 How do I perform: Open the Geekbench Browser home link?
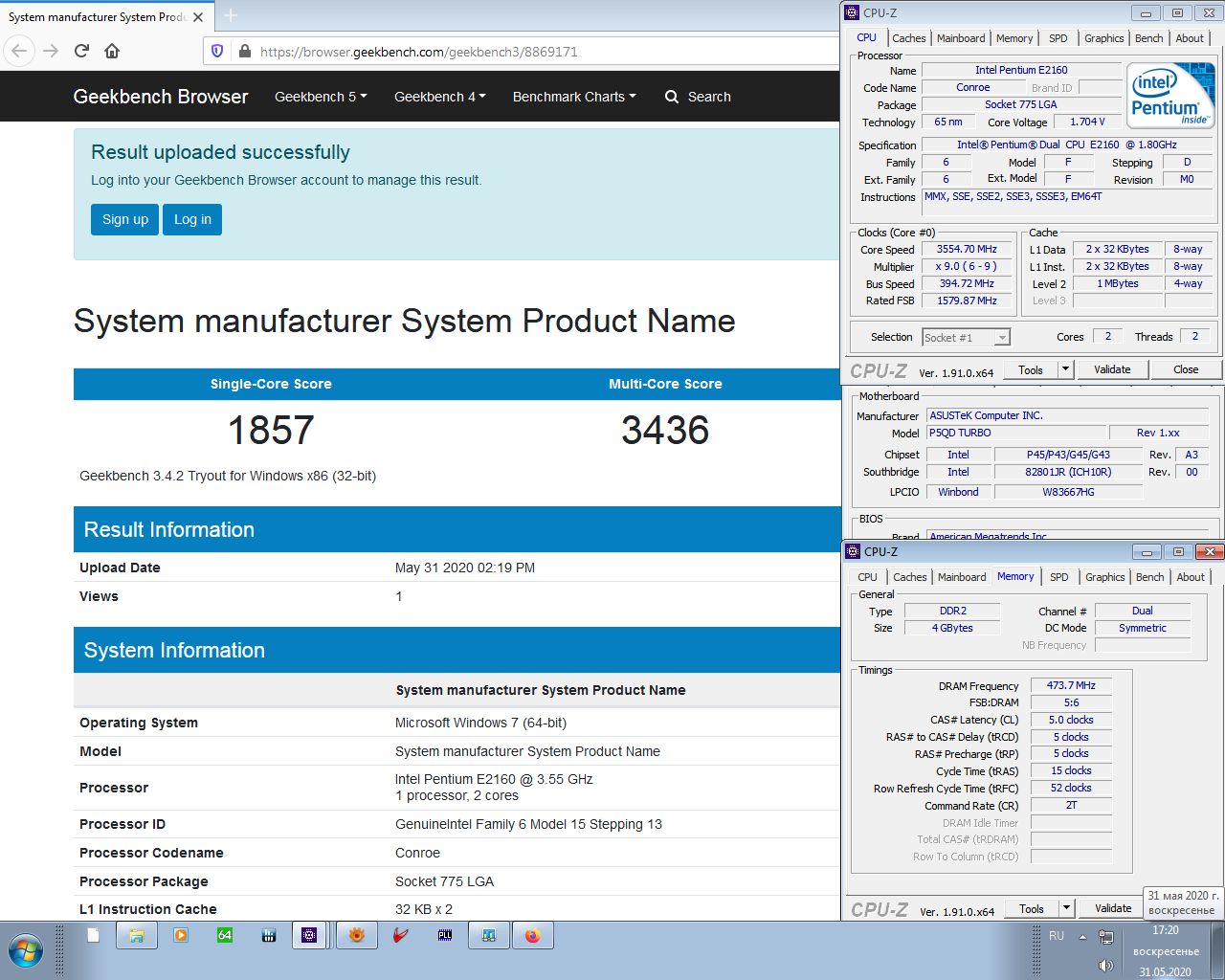[x=161, y=97]
